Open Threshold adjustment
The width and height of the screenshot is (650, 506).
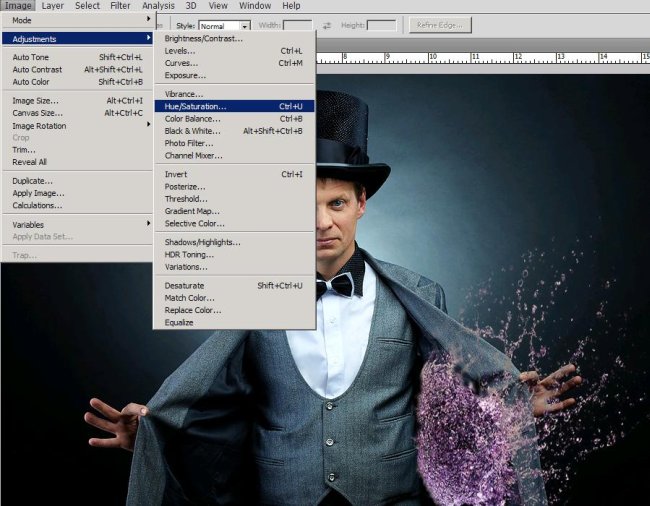(x=234, y=199)
